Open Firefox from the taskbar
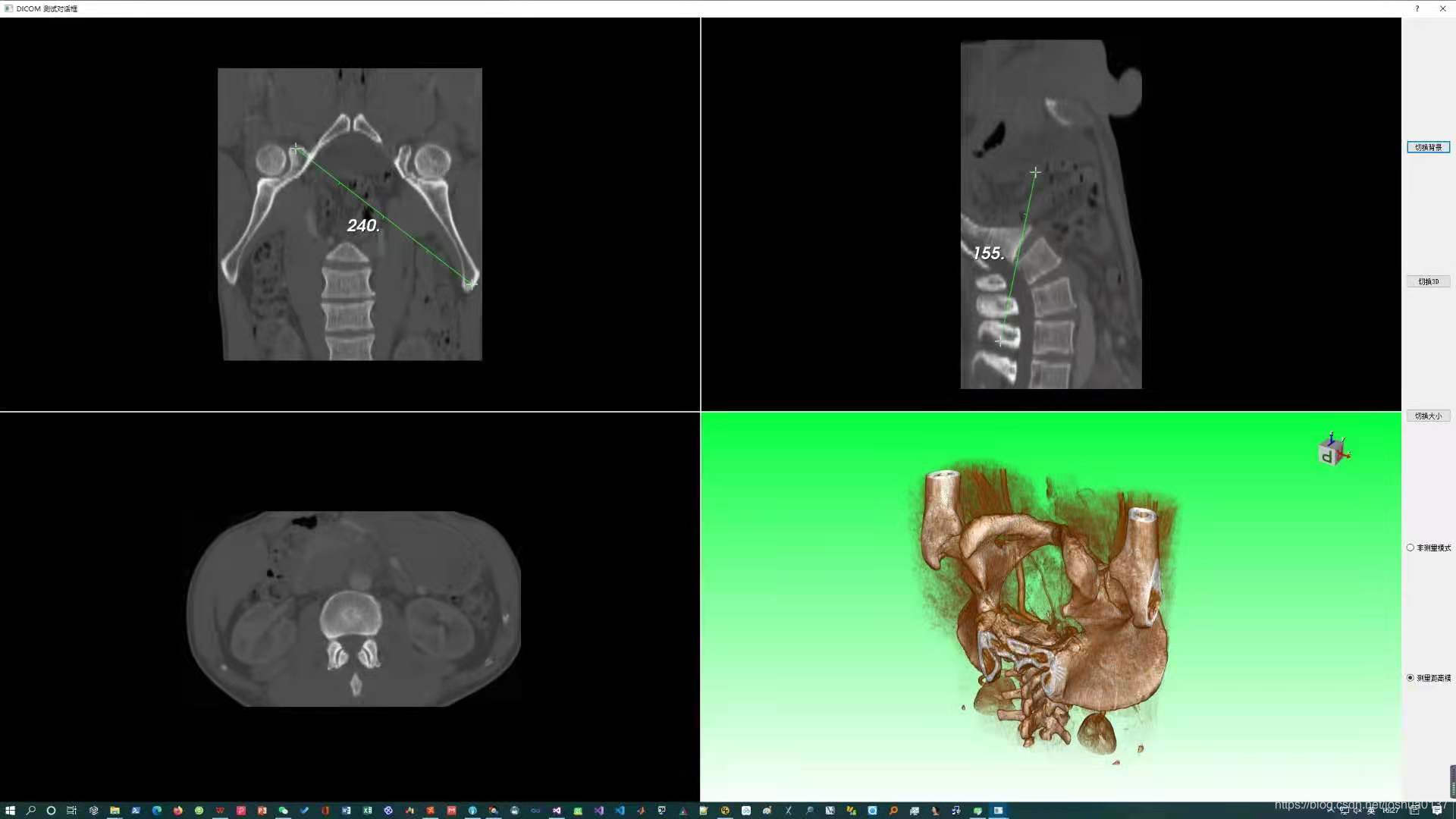The image size is (1456, 819). coord(178,810)
